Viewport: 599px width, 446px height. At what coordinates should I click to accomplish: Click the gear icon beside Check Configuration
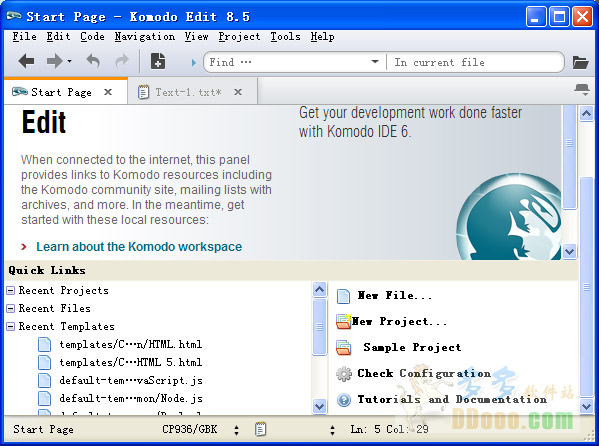[344, 374]
